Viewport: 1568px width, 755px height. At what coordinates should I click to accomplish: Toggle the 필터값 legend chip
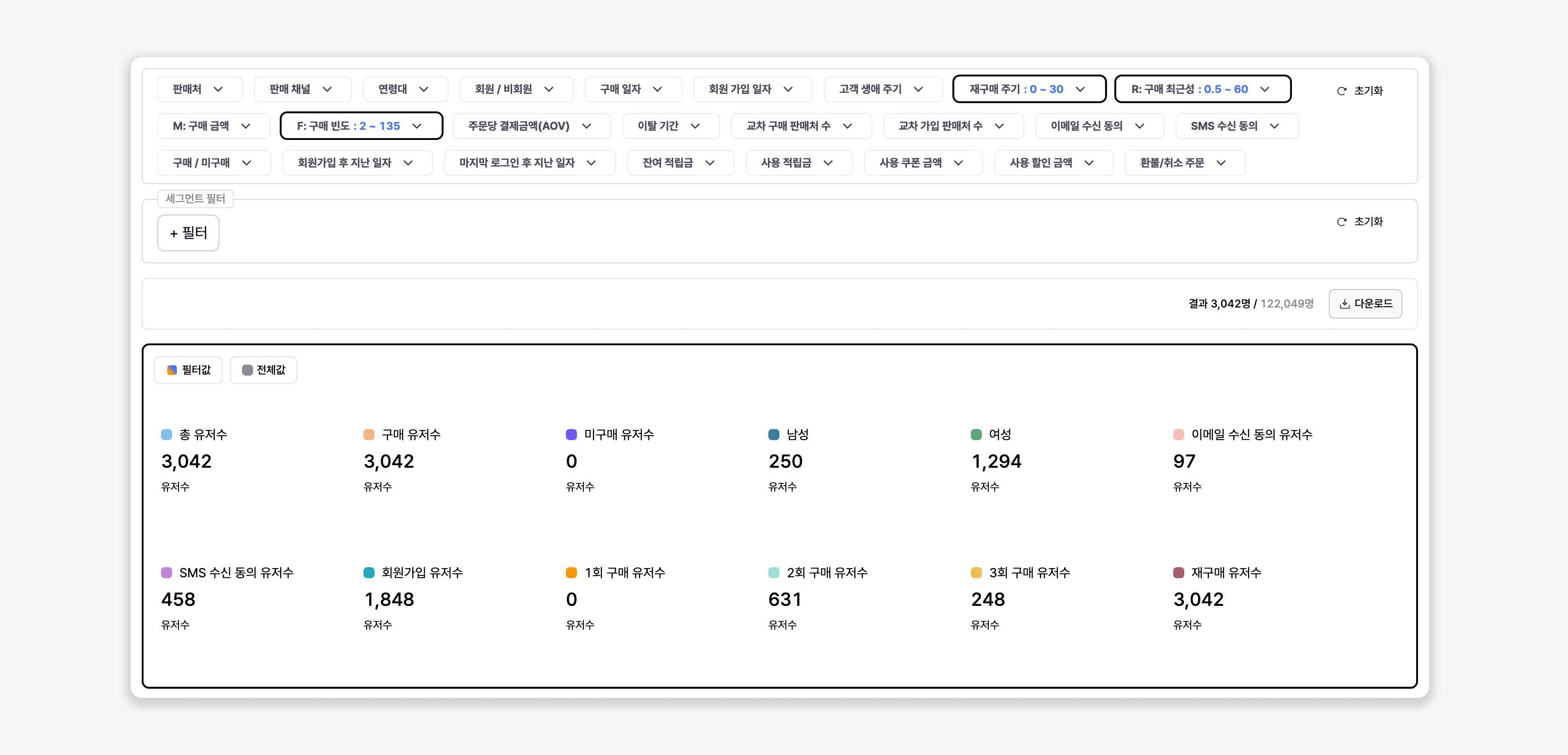[188, 370]
